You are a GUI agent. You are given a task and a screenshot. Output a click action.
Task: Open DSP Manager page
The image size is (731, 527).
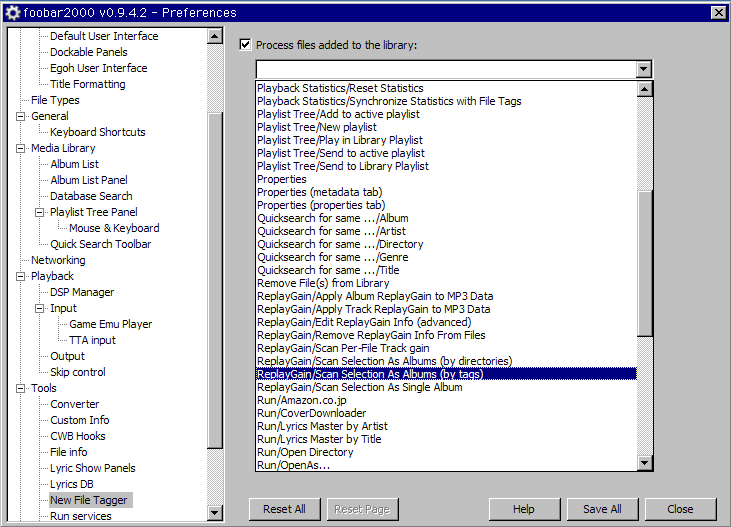(82, 292)
